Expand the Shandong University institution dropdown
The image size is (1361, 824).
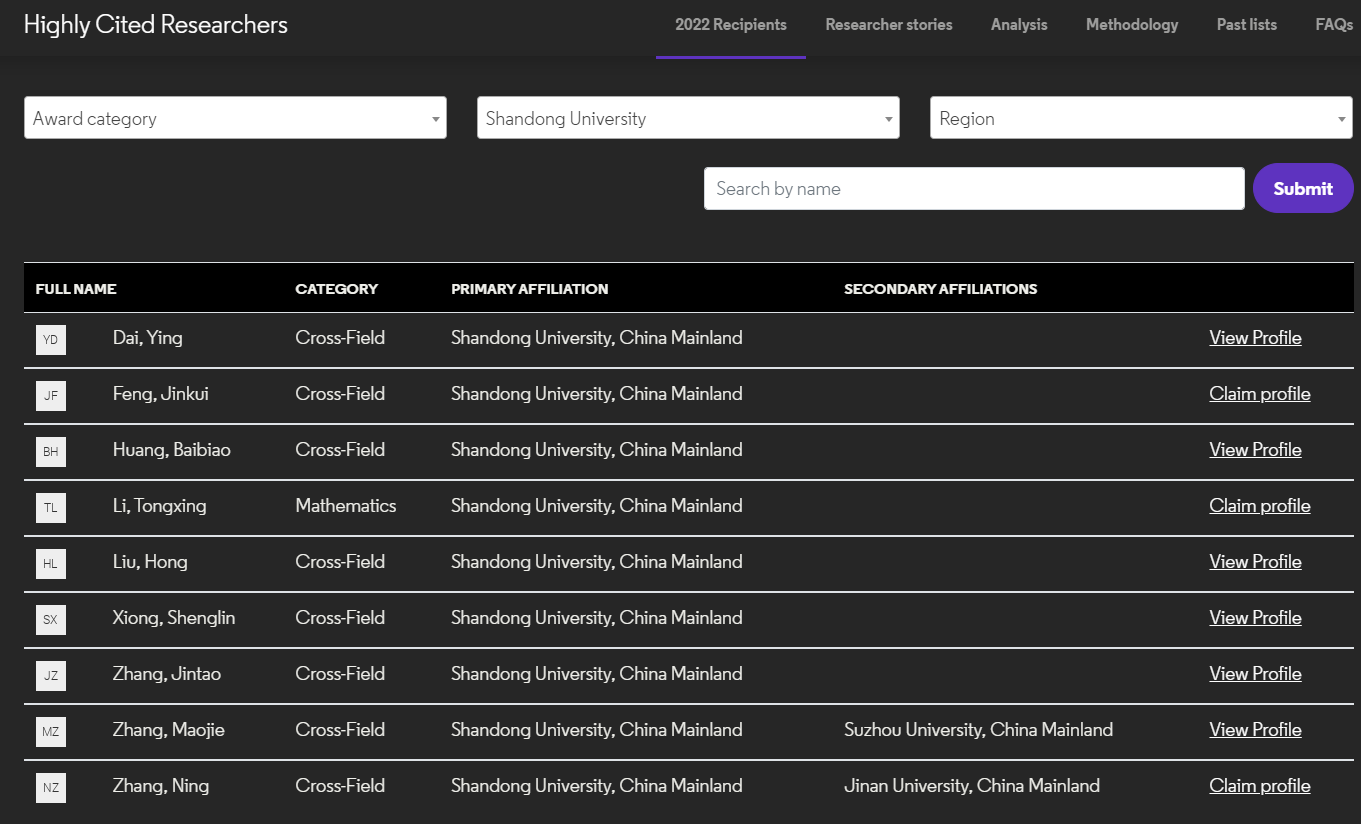(x=688, y=118)
